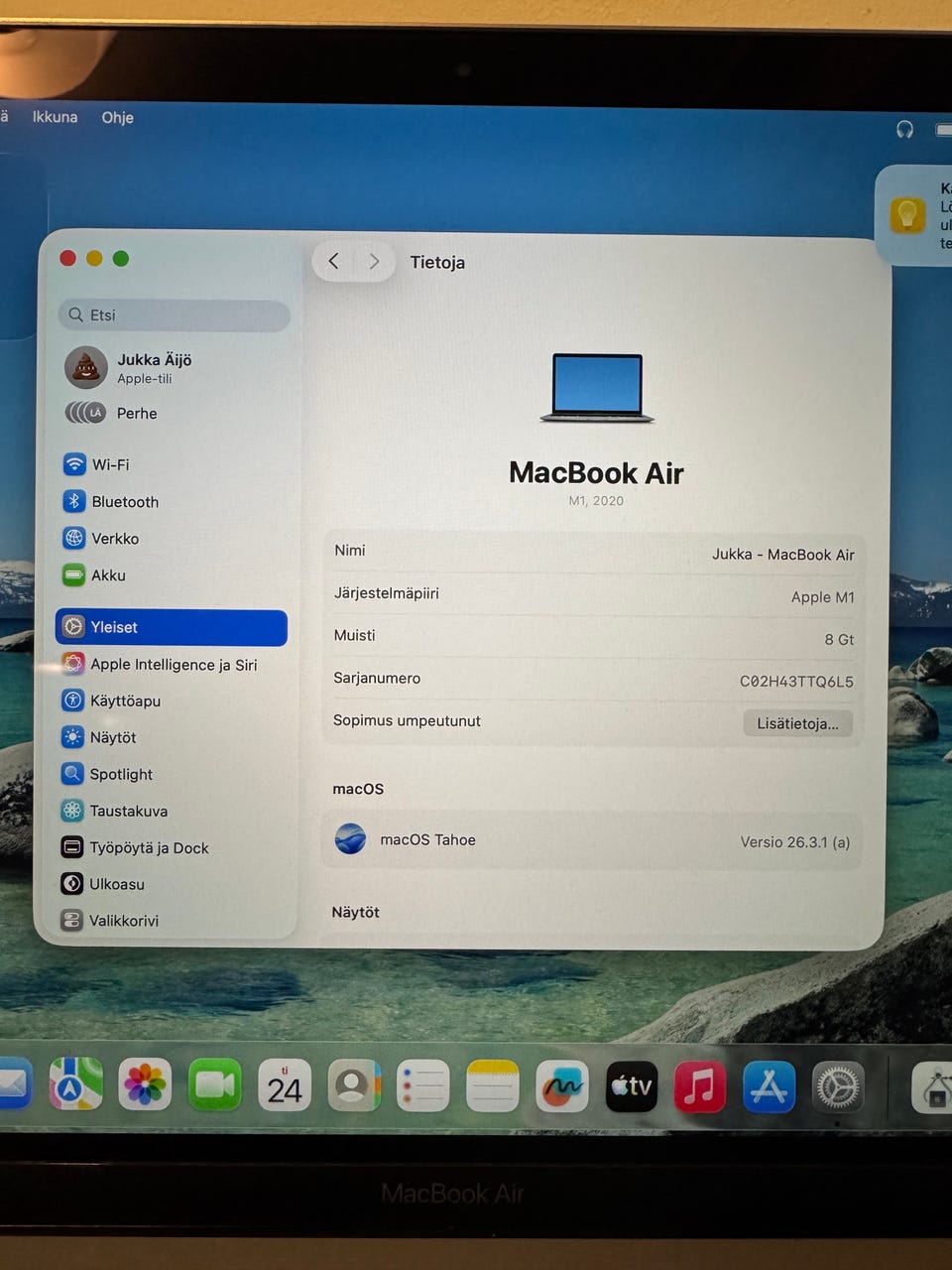Open FaceTime in the Dock
952x1270 pixels.
pos(214,1084)
